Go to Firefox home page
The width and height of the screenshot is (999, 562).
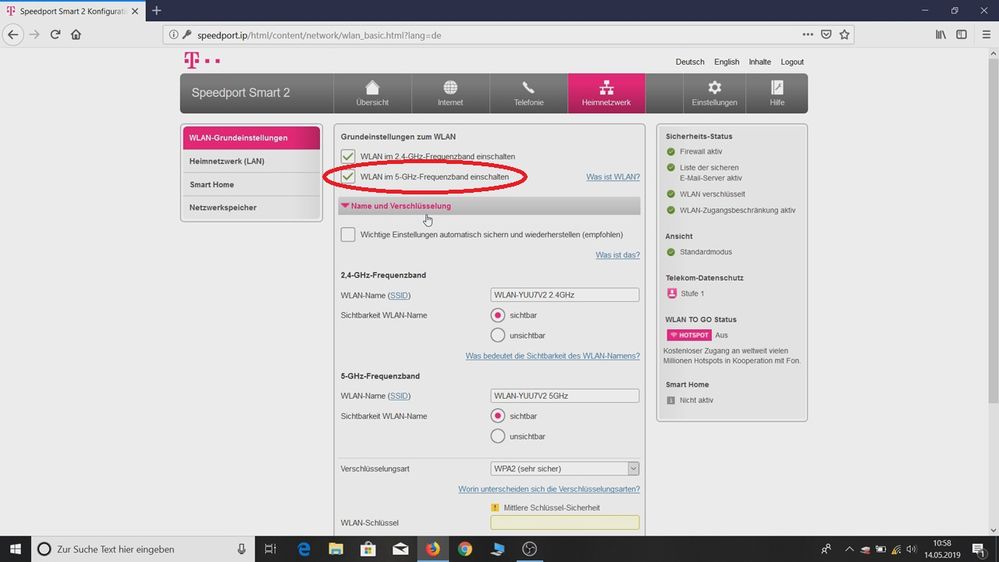tap(76, 34)
